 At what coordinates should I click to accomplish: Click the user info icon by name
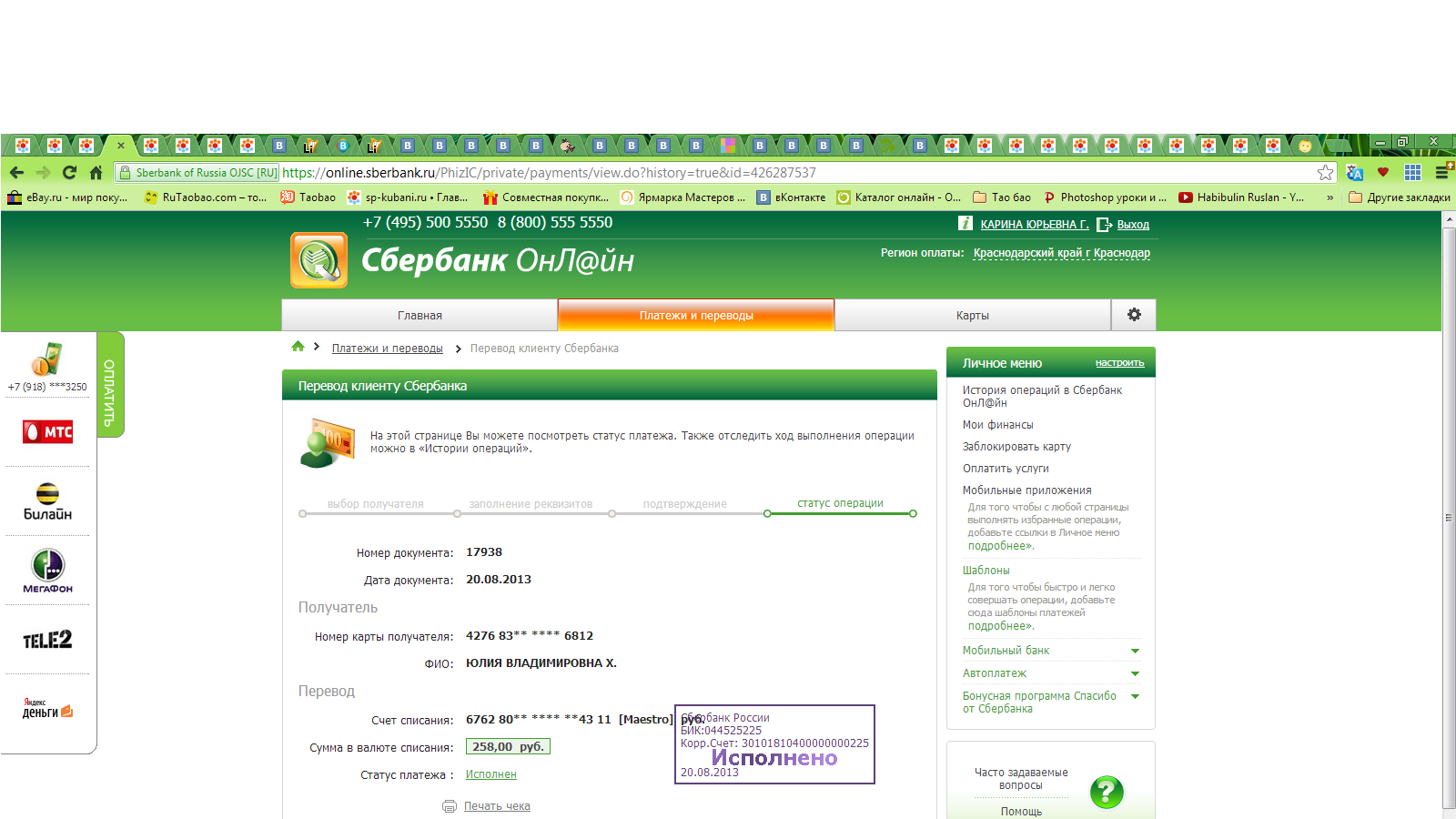(x=966, y=223)
